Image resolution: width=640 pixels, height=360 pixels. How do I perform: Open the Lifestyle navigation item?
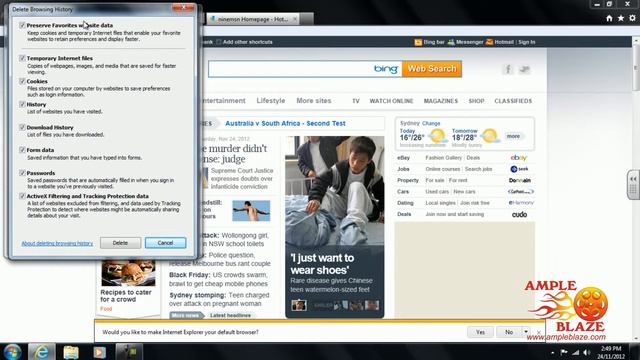pyautogui.click(x=271, y=100)
